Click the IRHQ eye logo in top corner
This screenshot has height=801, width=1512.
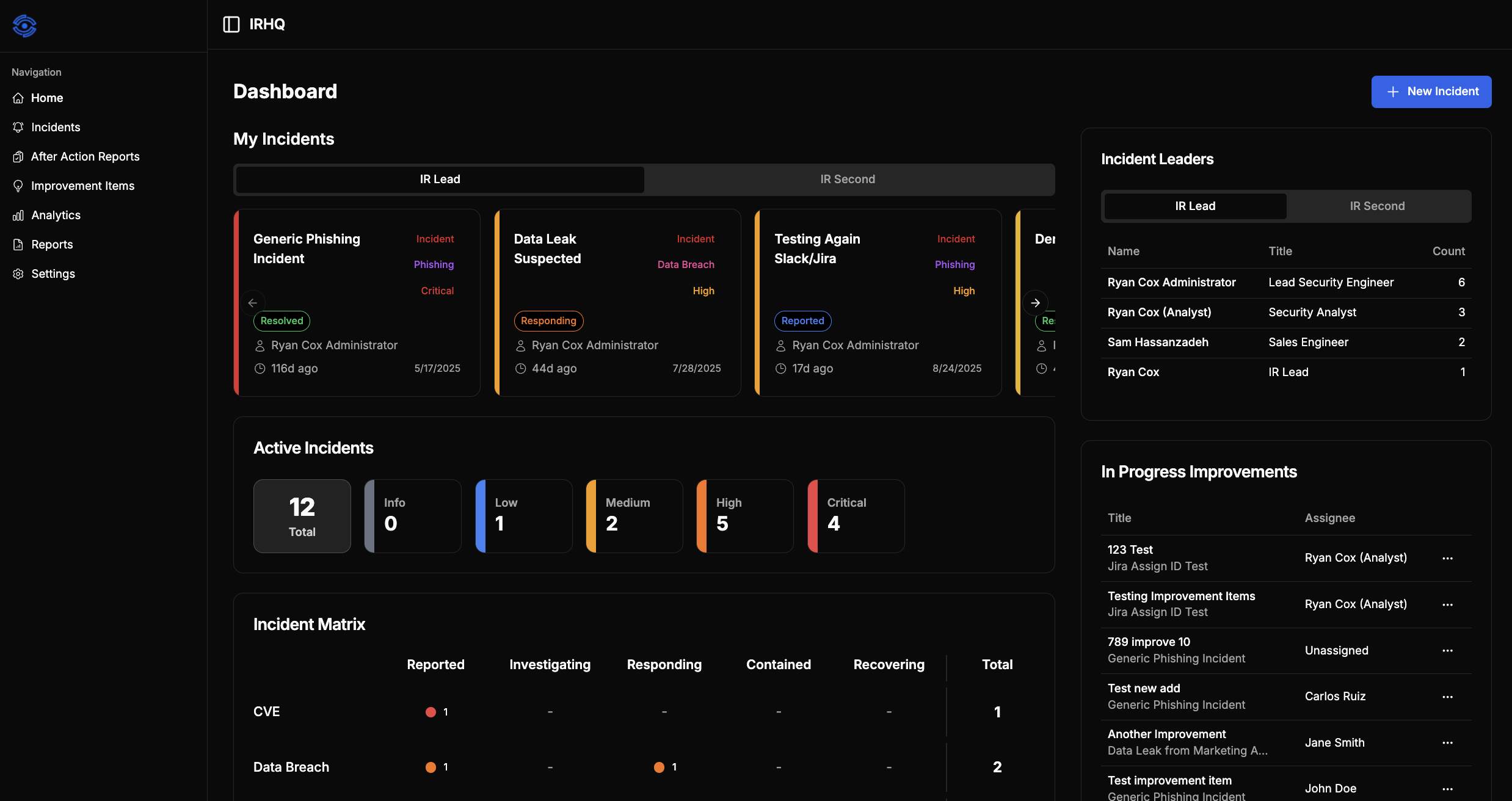point(24,26)
